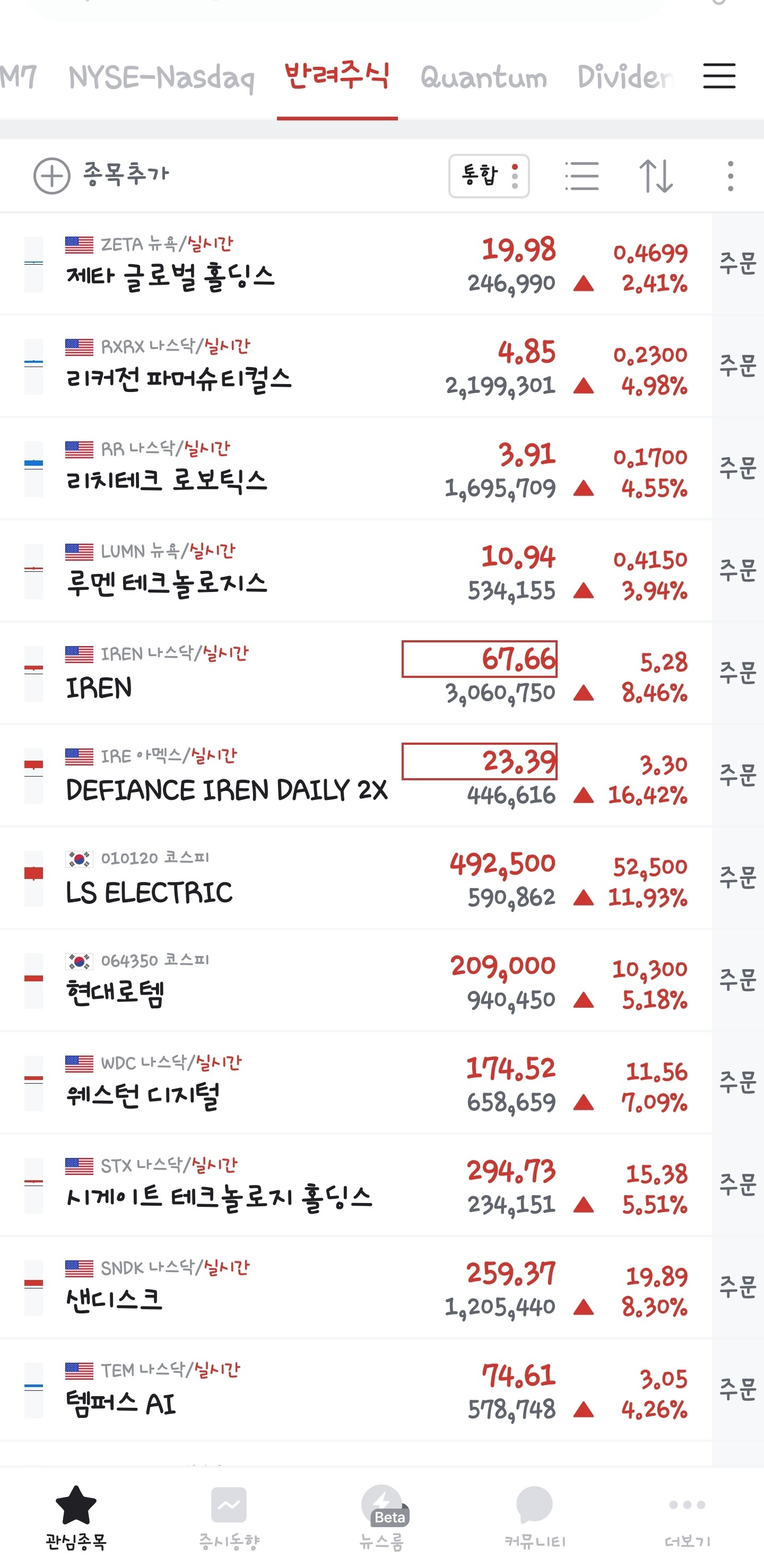The image size is (764, 1568).
Task: Open the three-dot more options icon
Action: tap(730, 176)
